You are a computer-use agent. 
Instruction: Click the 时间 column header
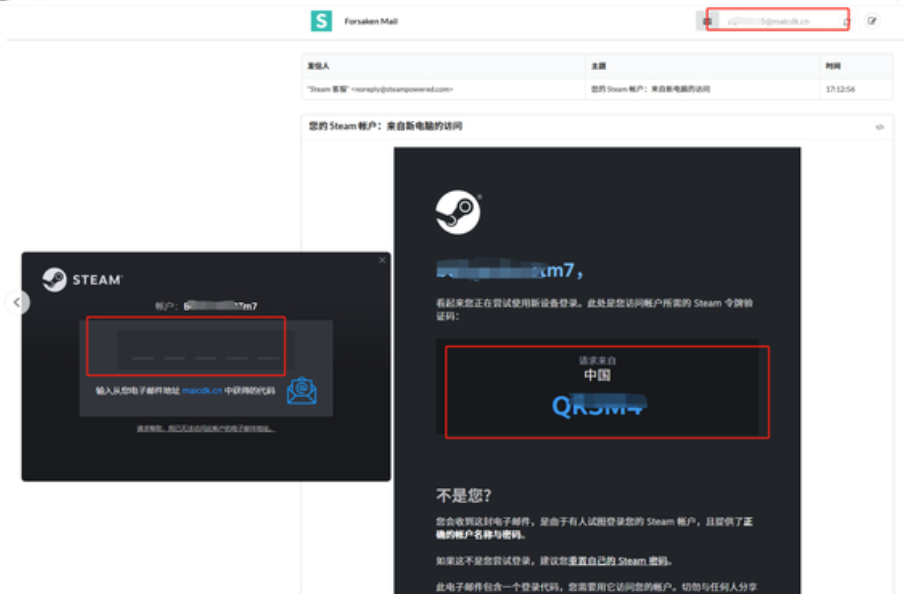tap(833, 66)
